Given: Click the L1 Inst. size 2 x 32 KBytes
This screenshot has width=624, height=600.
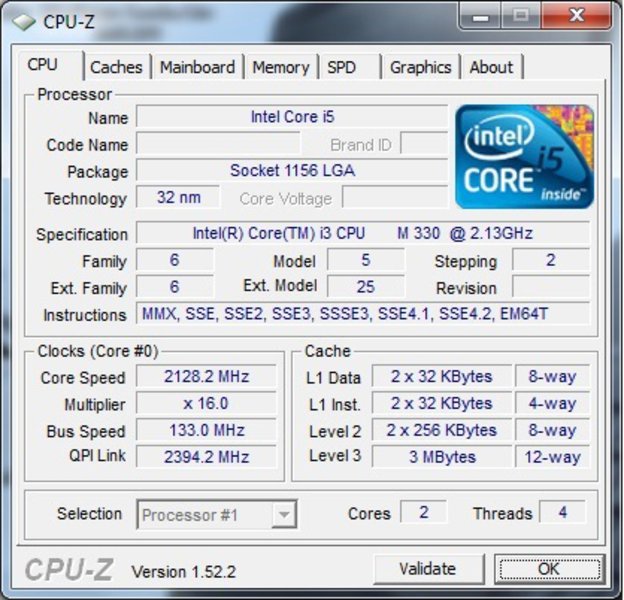Looking at the screenshot, I should click(x=442, y=403).
